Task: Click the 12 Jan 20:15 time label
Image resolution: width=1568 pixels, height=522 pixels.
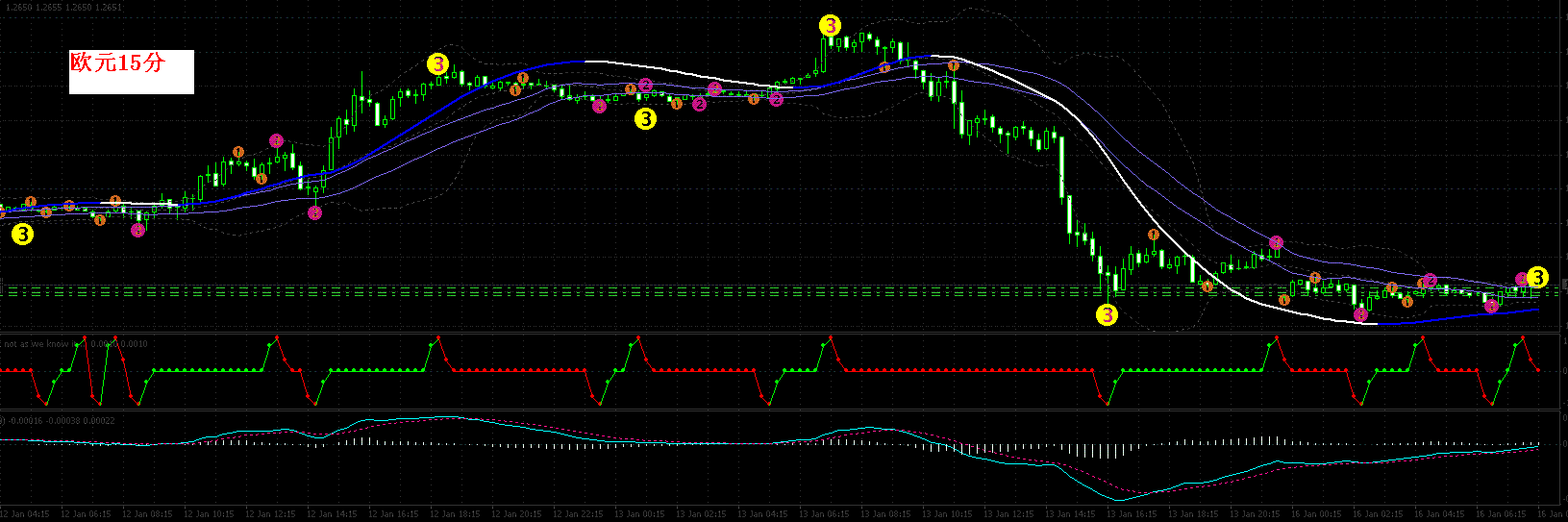Action: coord(516,514)
